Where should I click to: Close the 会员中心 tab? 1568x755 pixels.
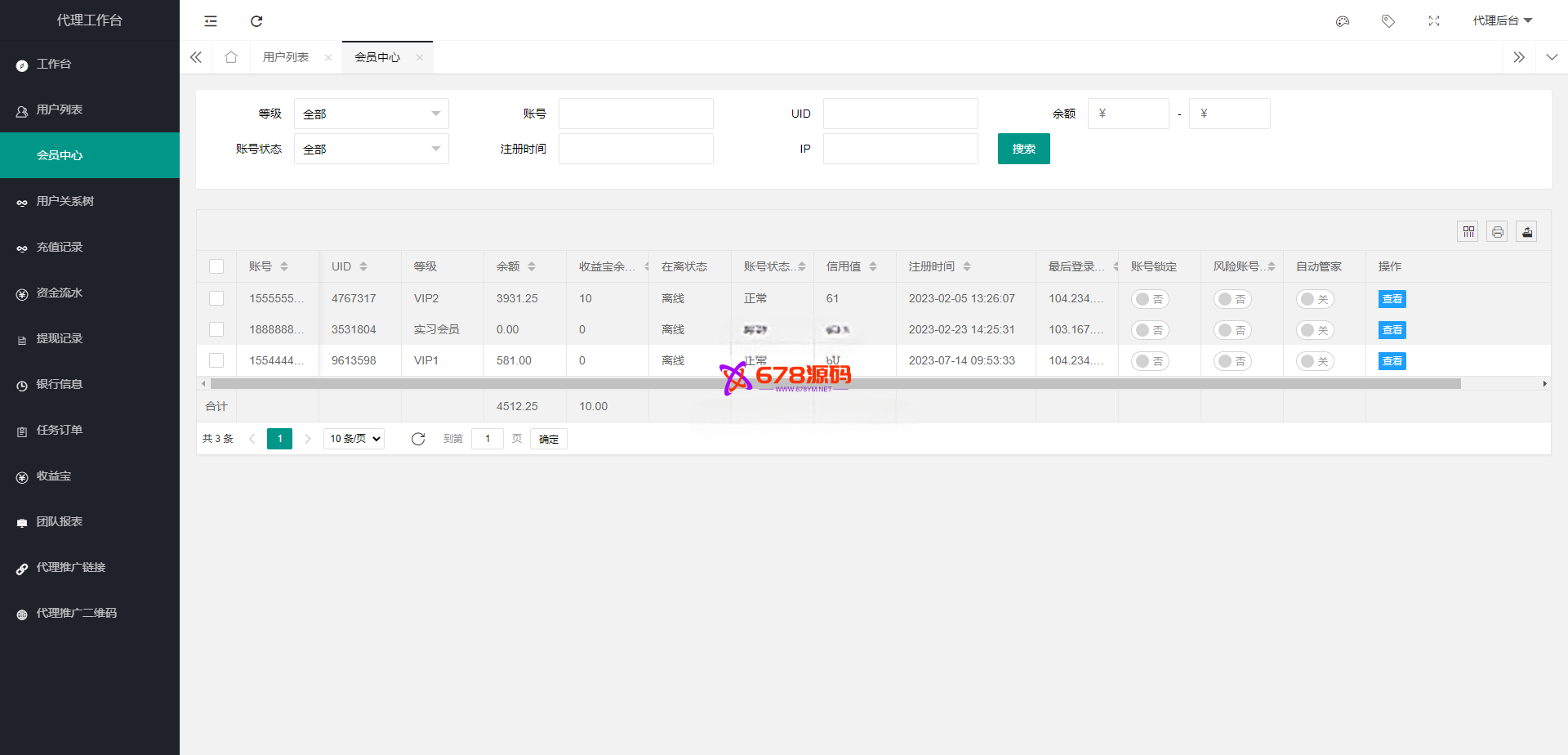(x=420, y=57)
